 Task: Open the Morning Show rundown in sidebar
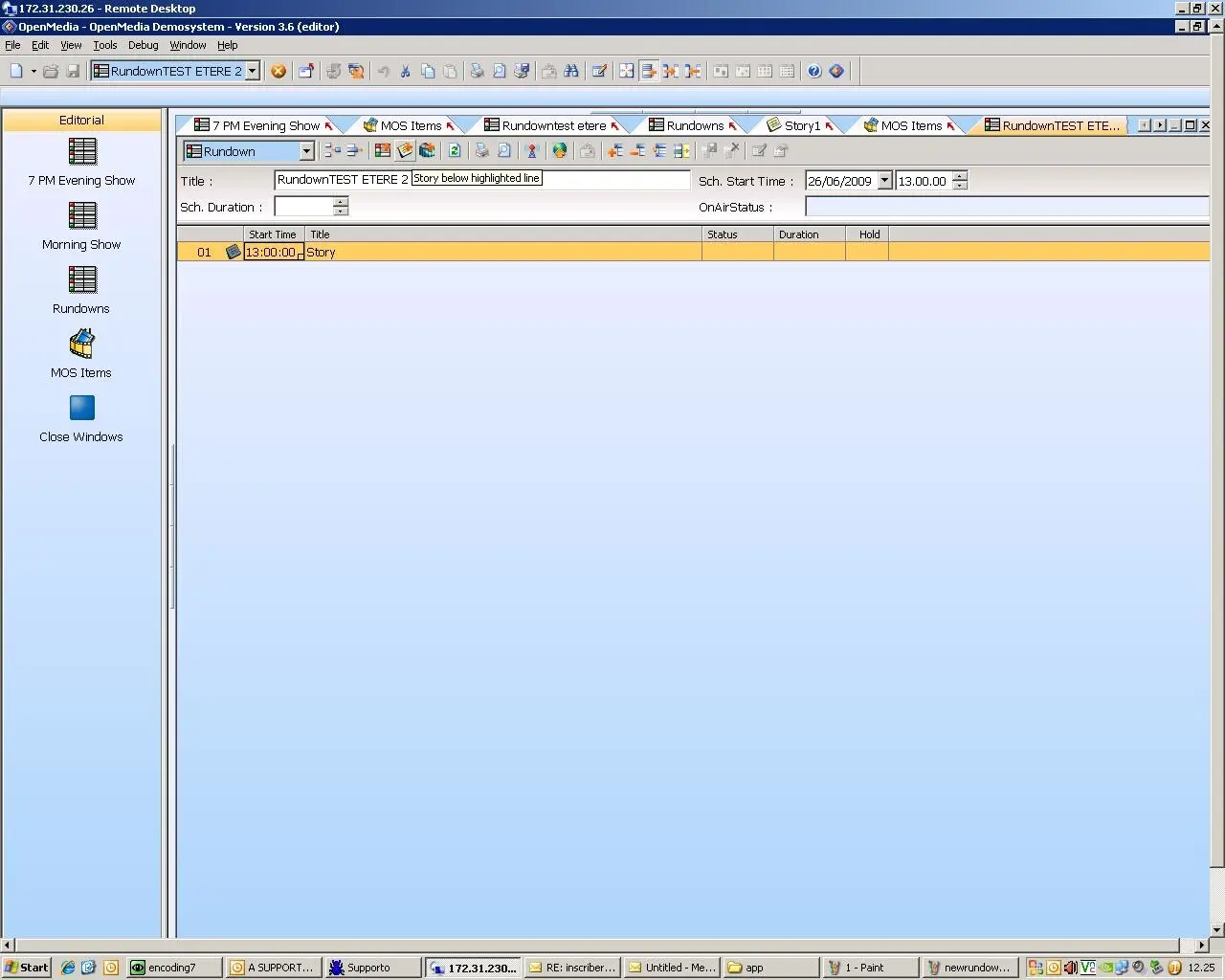point(81,225)
